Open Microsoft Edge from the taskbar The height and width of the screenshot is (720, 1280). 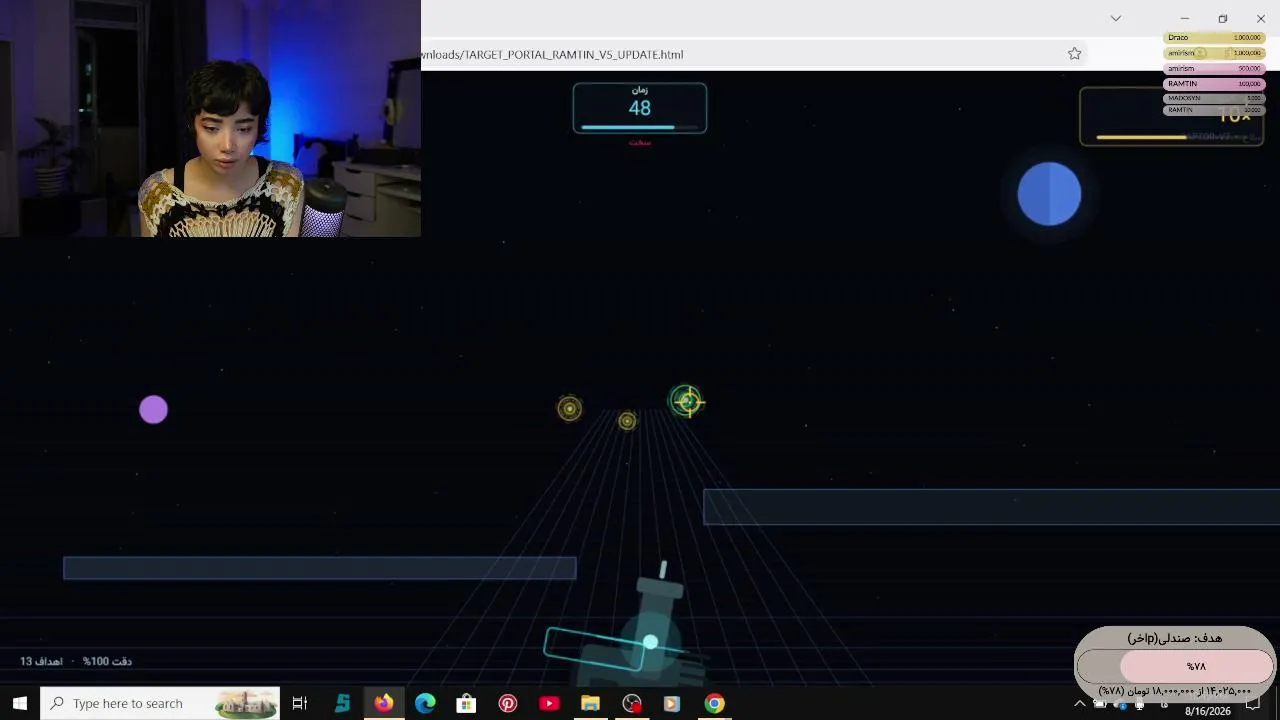(x=425, y=703)
